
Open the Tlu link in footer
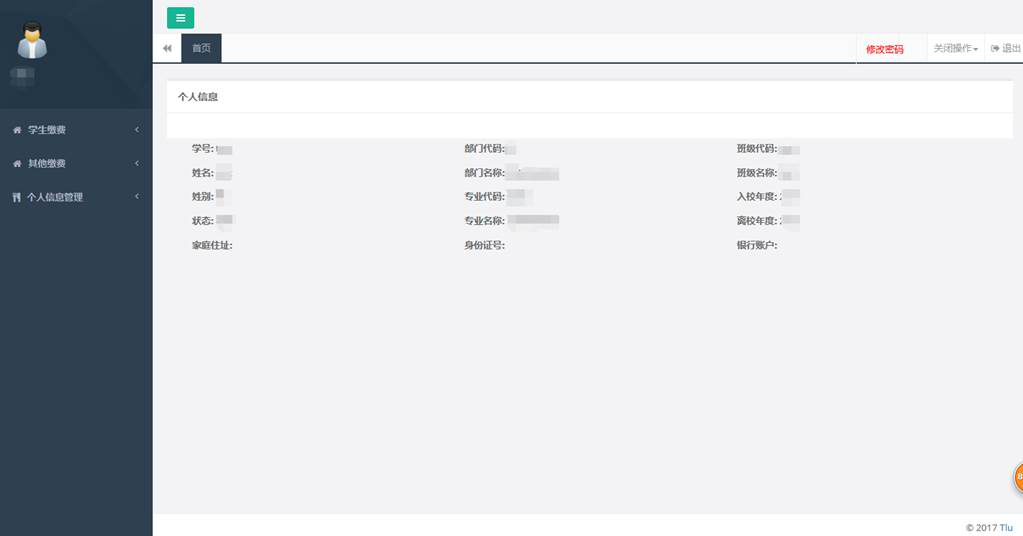click(x=1006, y=527)
